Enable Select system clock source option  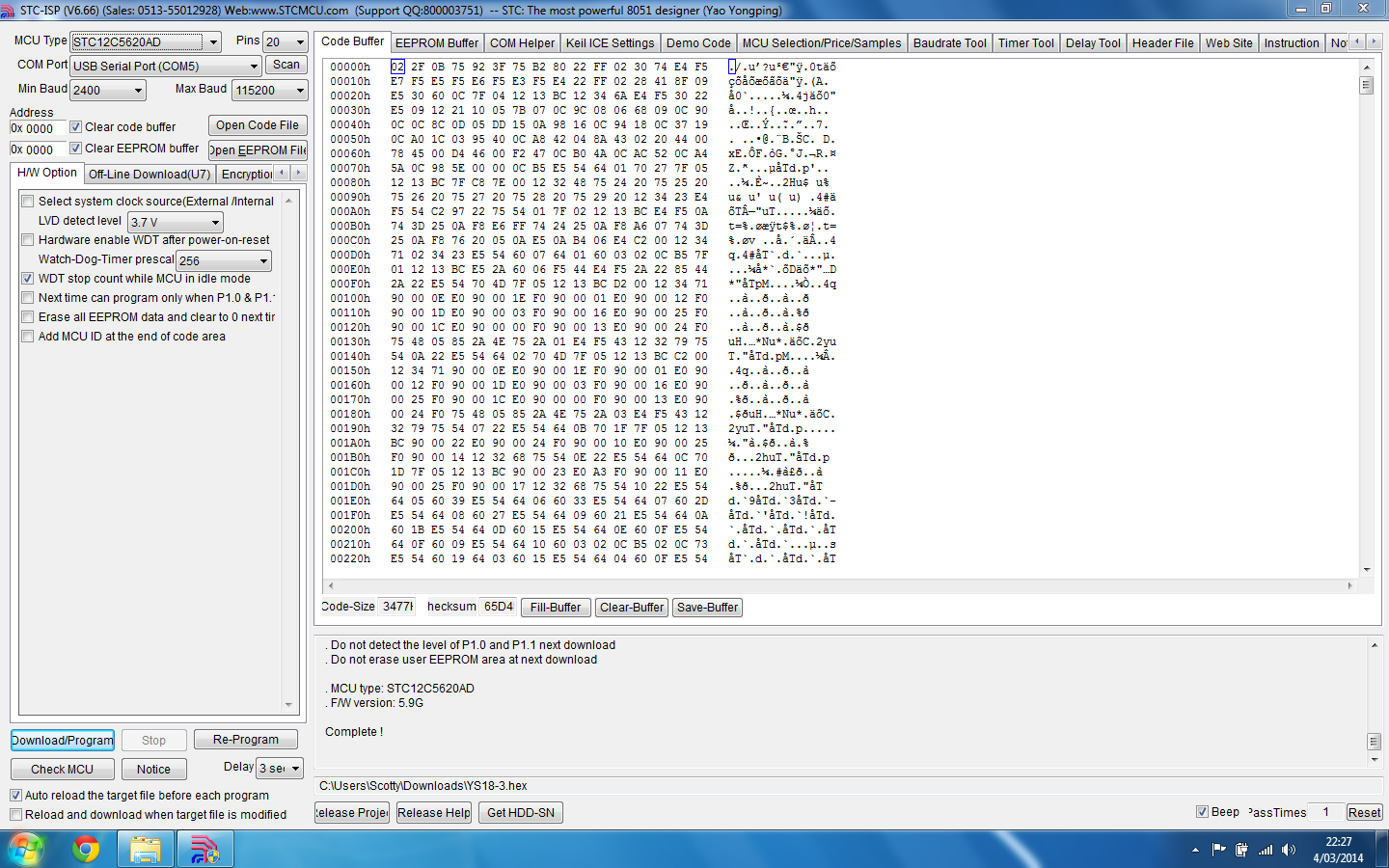coord(28,201)
